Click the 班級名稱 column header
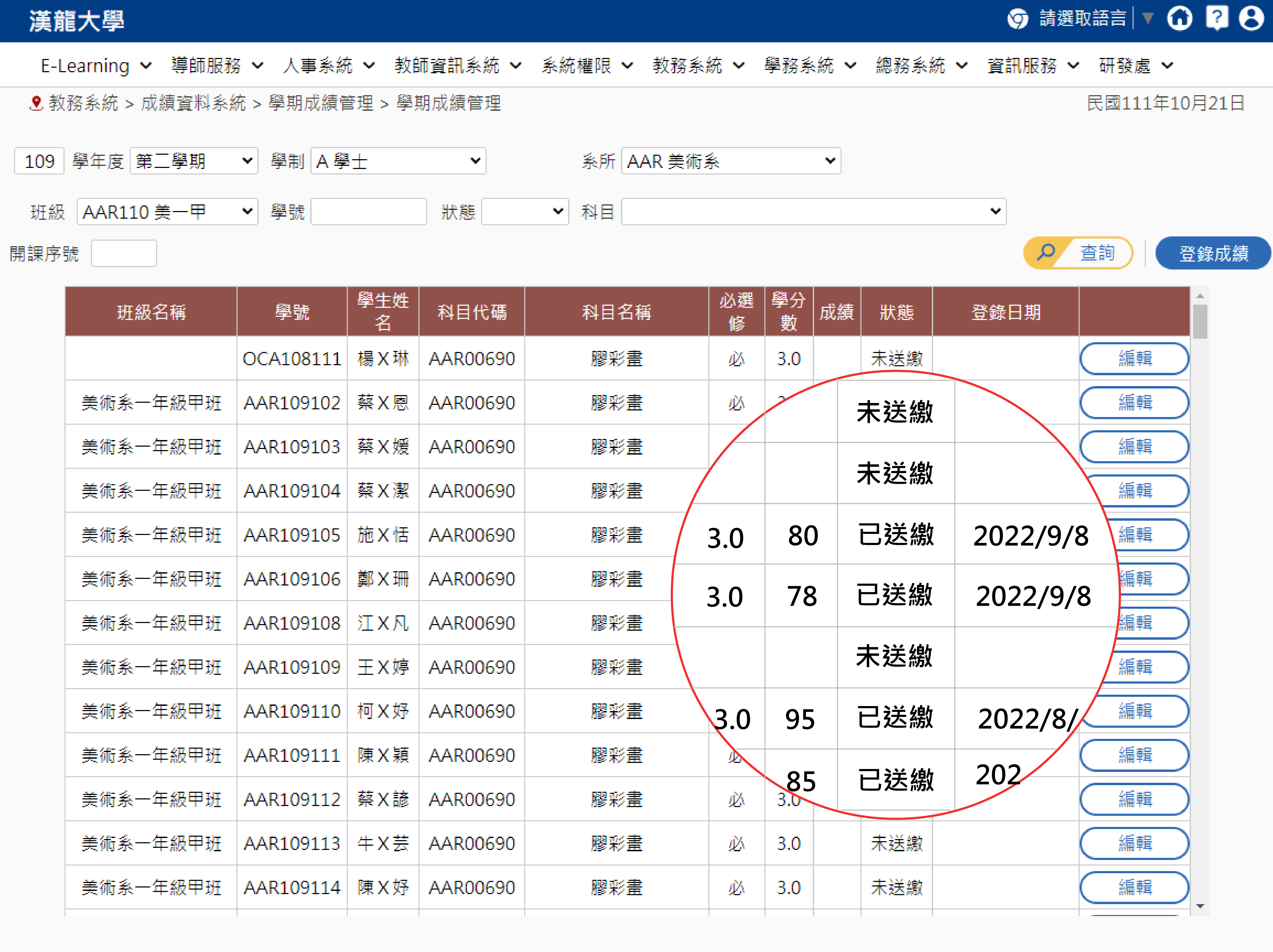 (151, 312)
